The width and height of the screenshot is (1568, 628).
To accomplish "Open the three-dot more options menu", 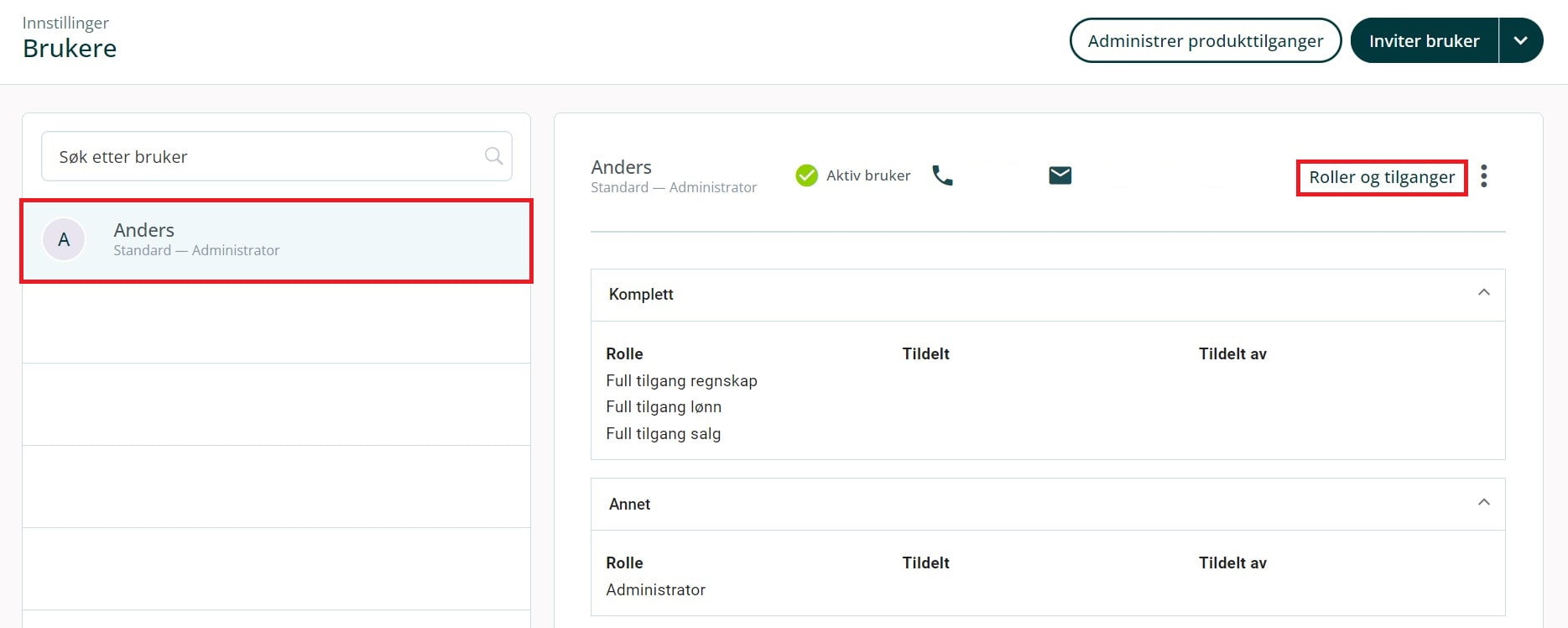I will click(x=1483, y=176).
